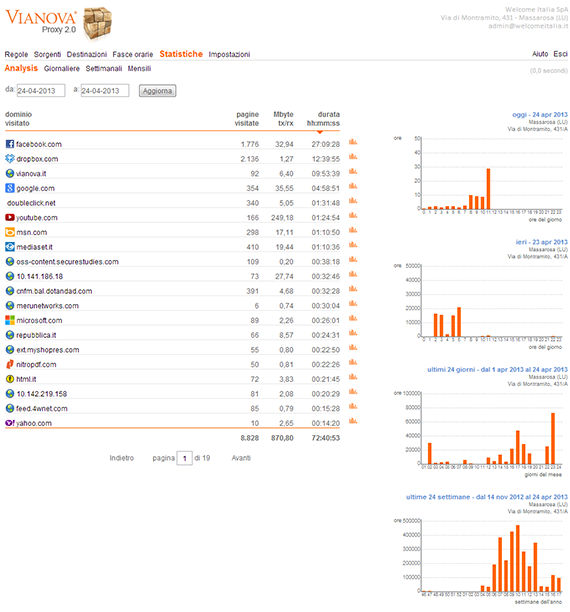Screen dimensions: 570x612
Task: Click the Dropbox favicon
Action: pos(10,159)
